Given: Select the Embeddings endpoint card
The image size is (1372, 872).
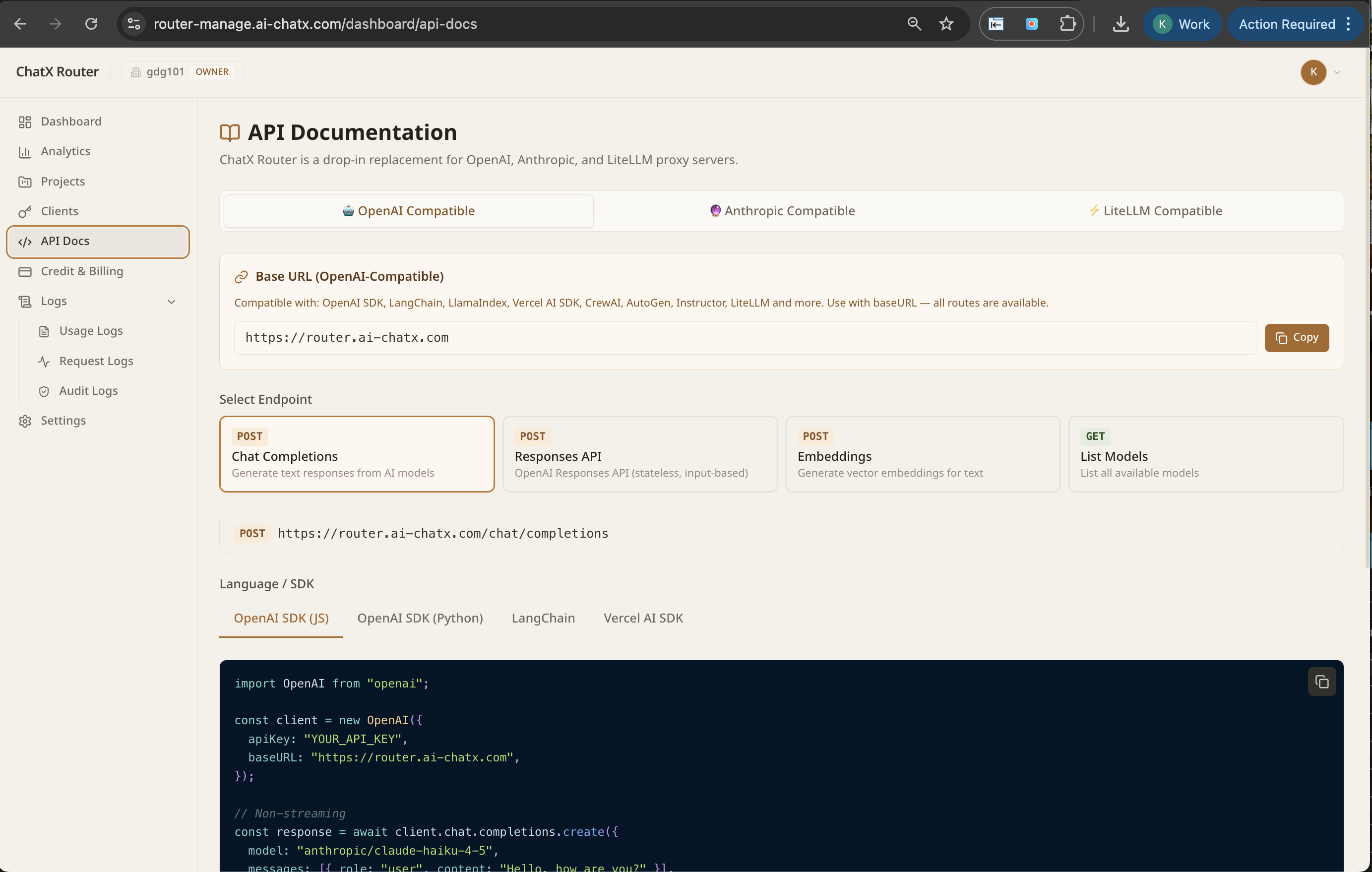Looking at the screenshot, I should [x=923, y=454].
